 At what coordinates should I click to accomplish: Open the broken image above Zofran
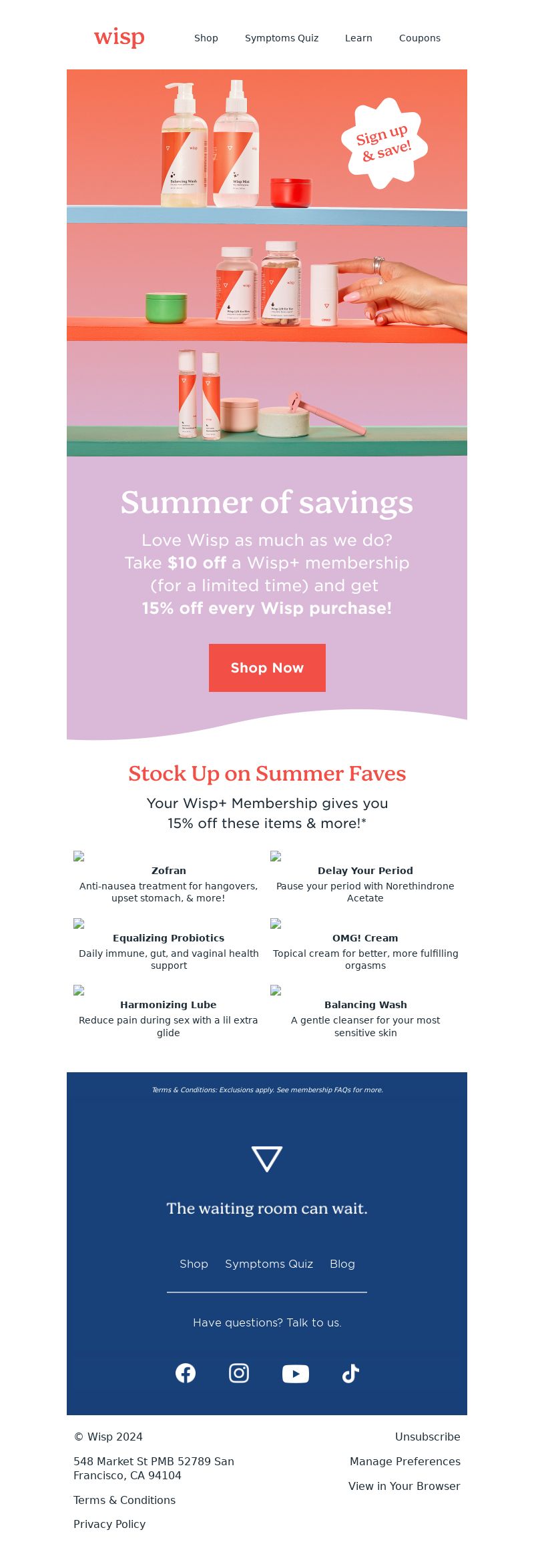point(79,856)
